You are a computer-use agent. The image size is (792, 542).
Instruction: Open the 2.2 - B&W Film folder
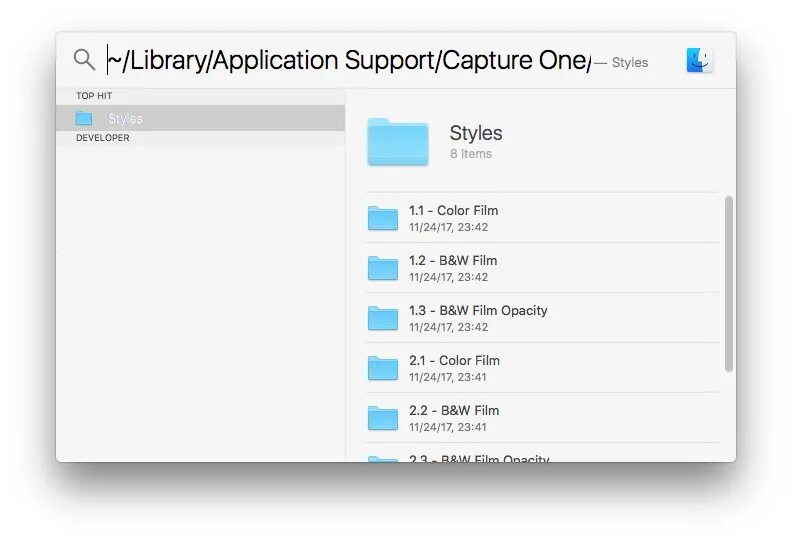[x=542, y=418]
